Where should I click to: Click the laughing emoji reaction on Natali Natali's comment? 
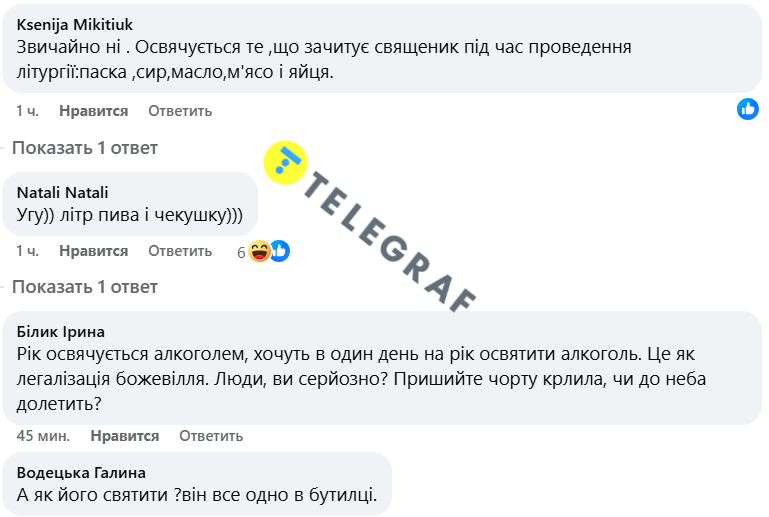pos(259,251)
